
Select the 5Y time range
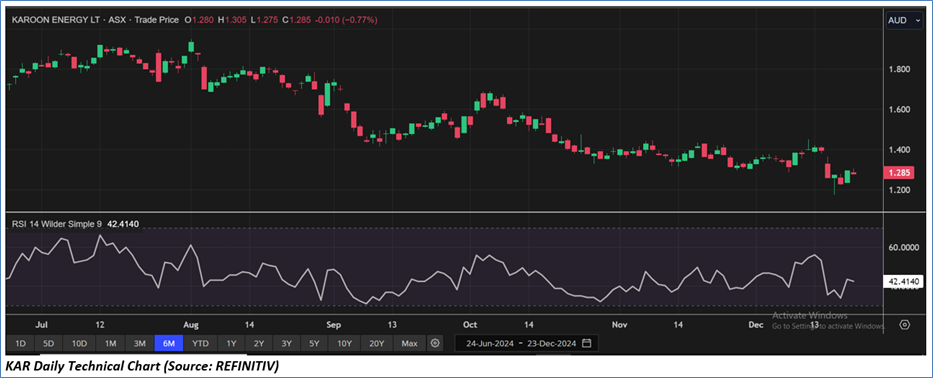[314, 343]
